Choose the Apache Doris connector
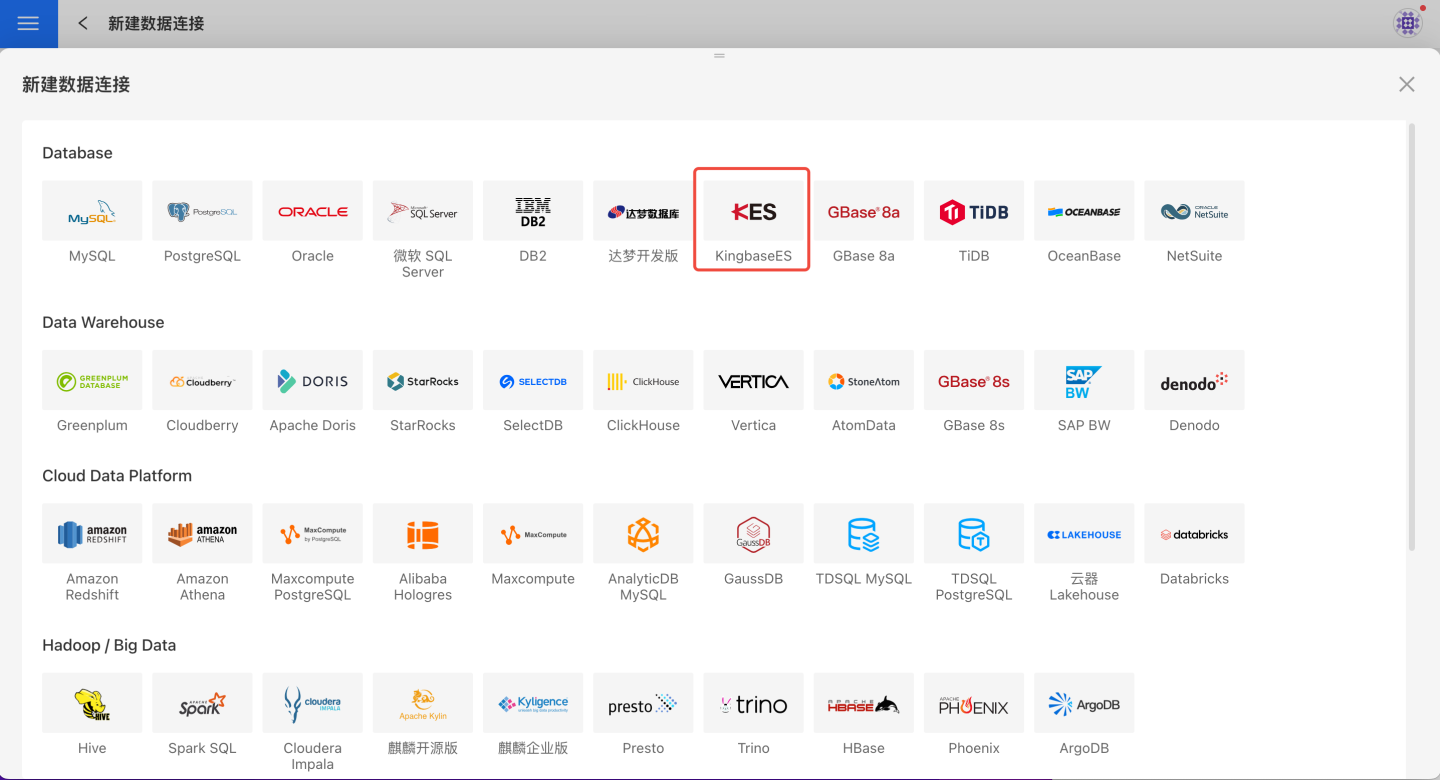Screen dimensions: 1440x780 pyautogui.click(x=312, y=381)
